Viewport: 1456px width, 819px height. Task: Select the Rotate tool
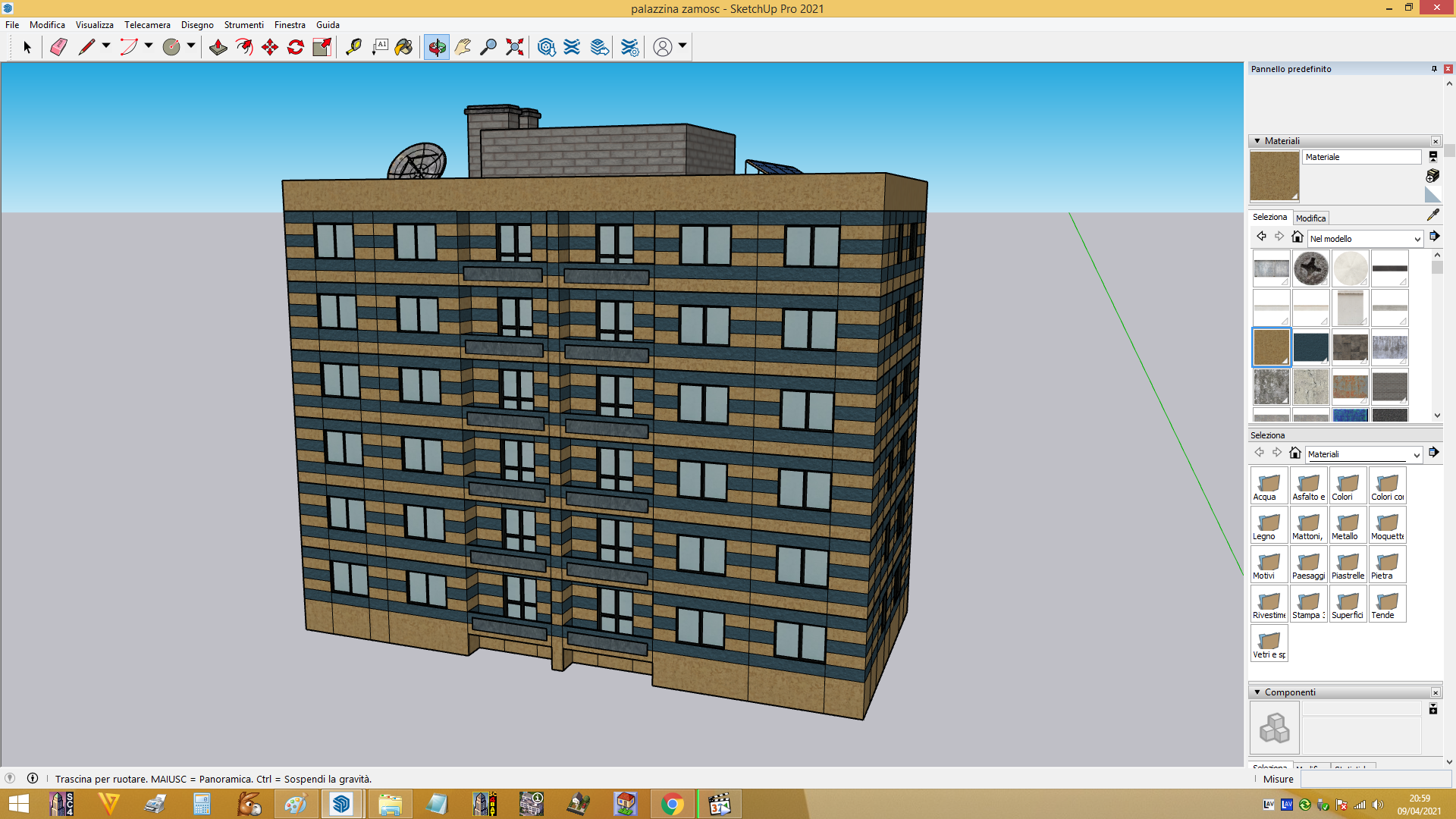click(x=296, y=47)
